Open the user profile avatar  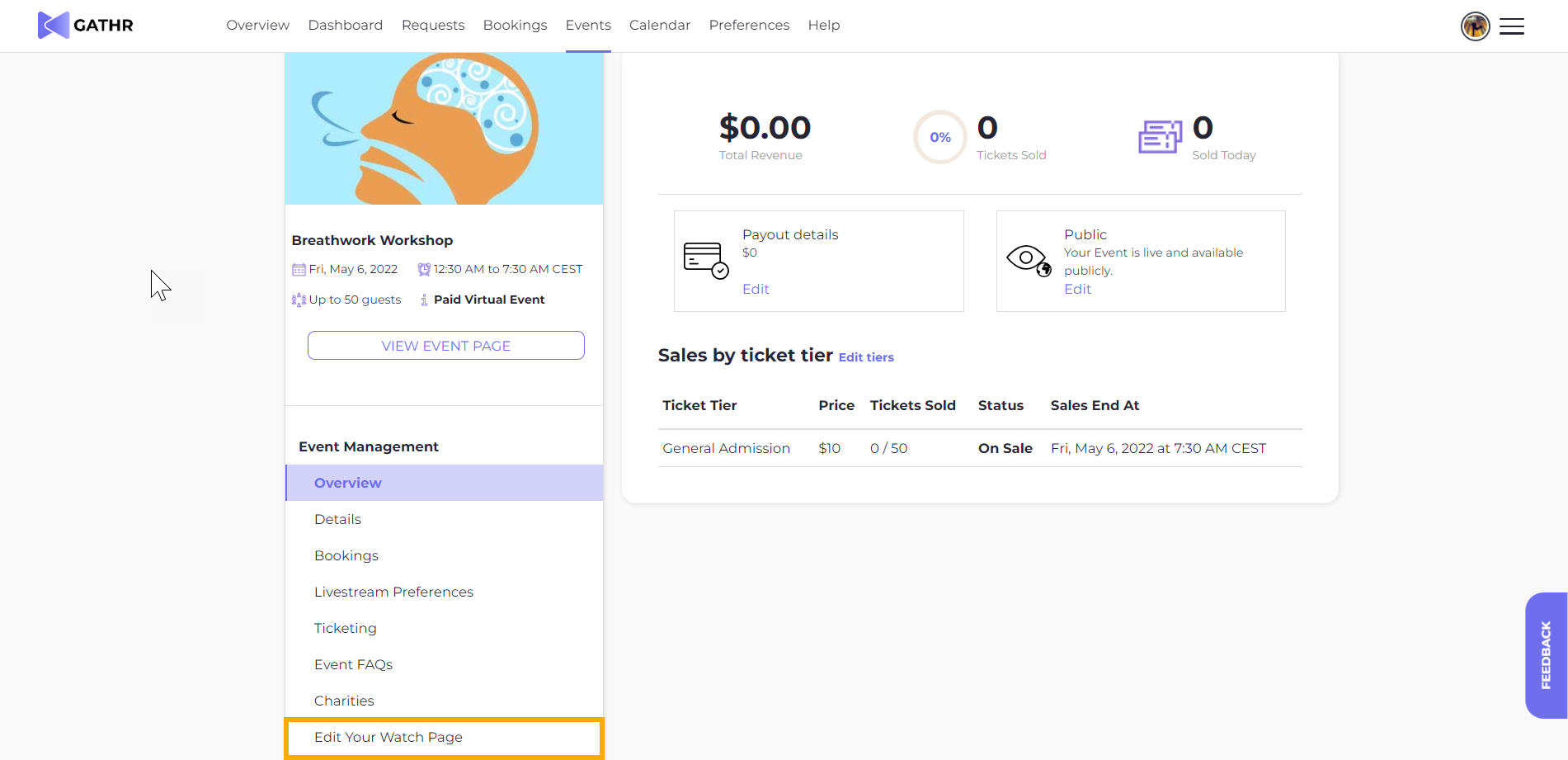click(1475, 26)
